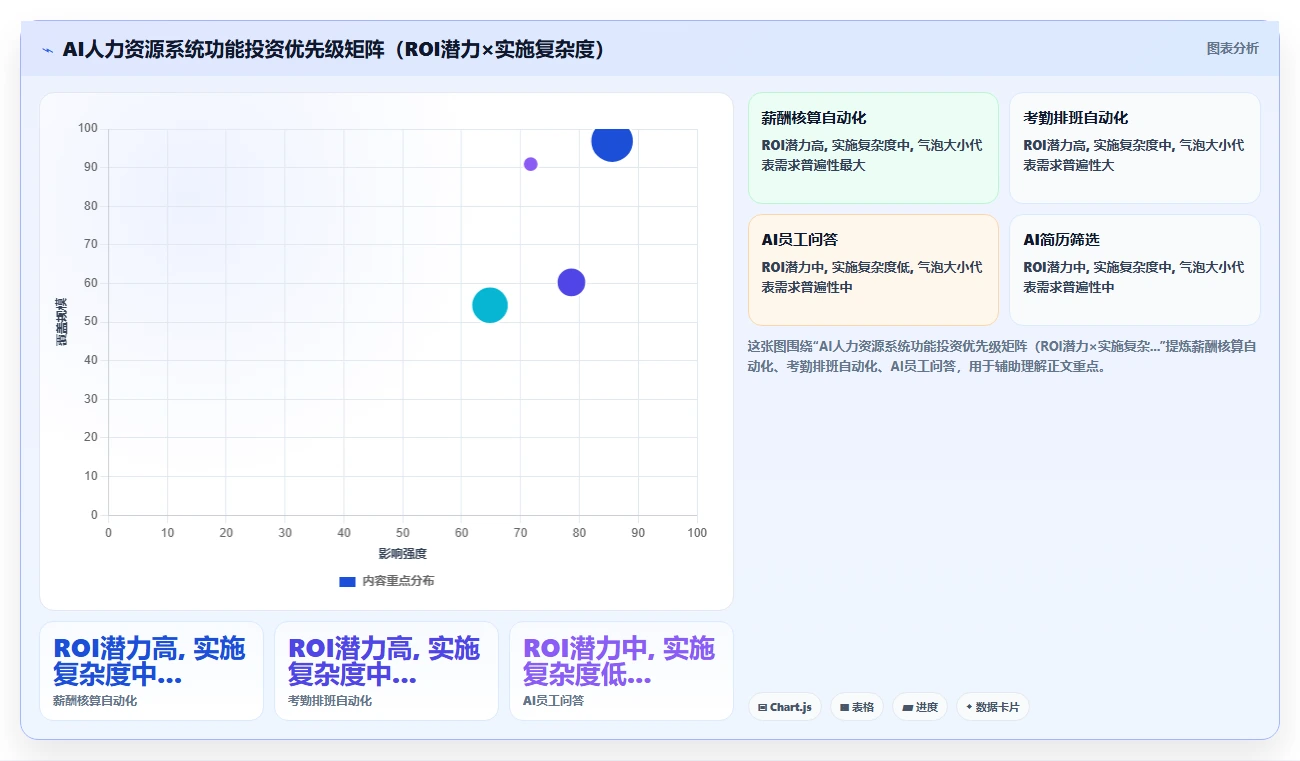
Task: Click the 影响强度 x-axis title
Action: (403, 554)
